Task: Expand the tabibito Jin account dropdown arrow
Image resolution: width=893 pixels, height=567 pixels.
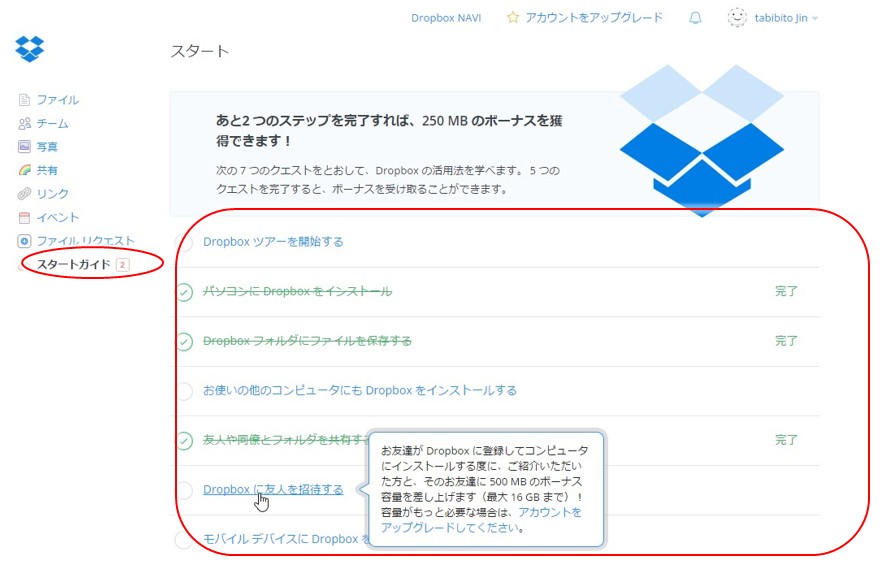Action: [816, 19]
